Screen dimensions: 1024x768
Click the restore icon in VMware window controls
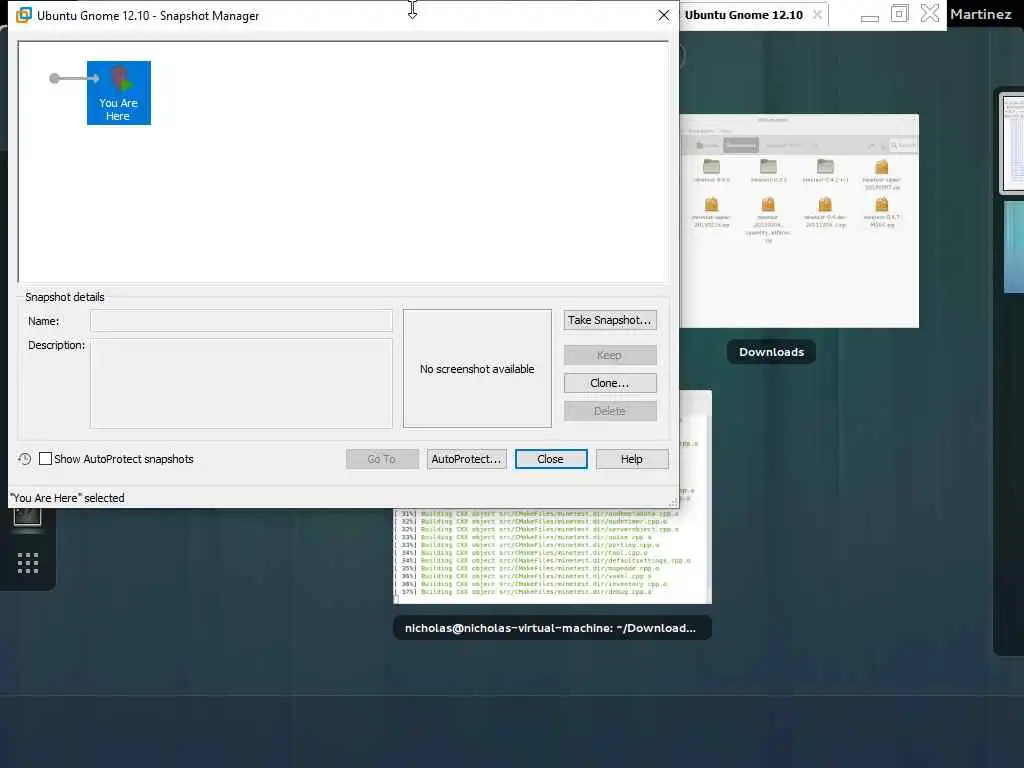(899, 14)
